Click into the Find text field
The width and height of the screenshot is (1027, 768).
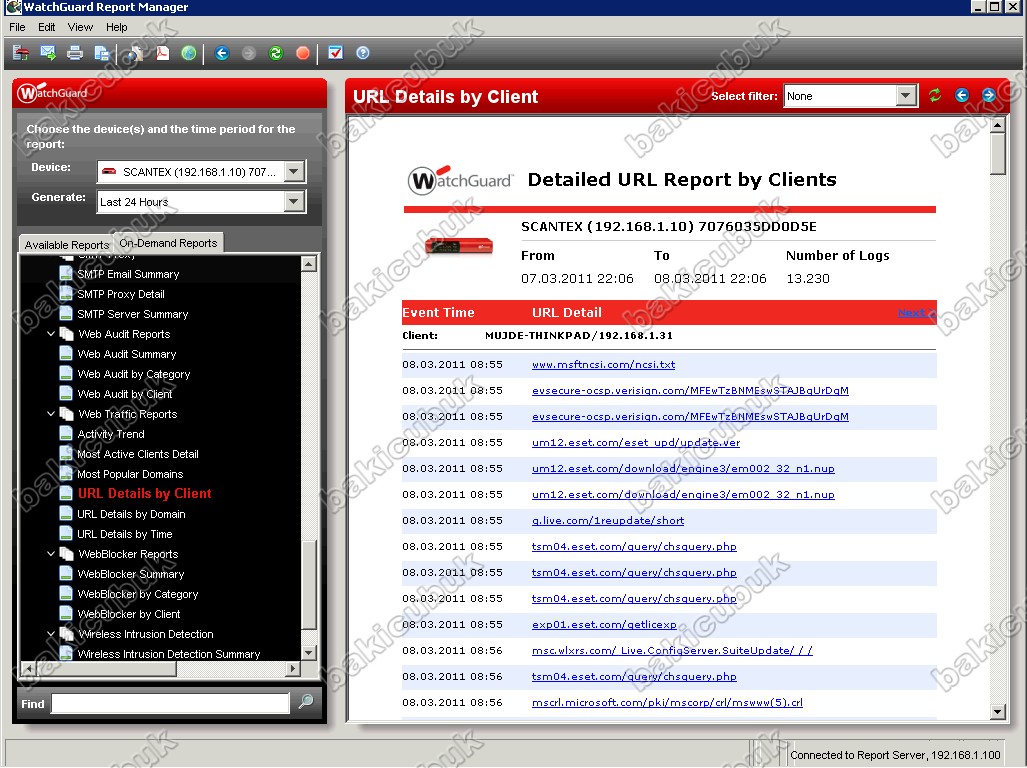[x=170, y=703]
